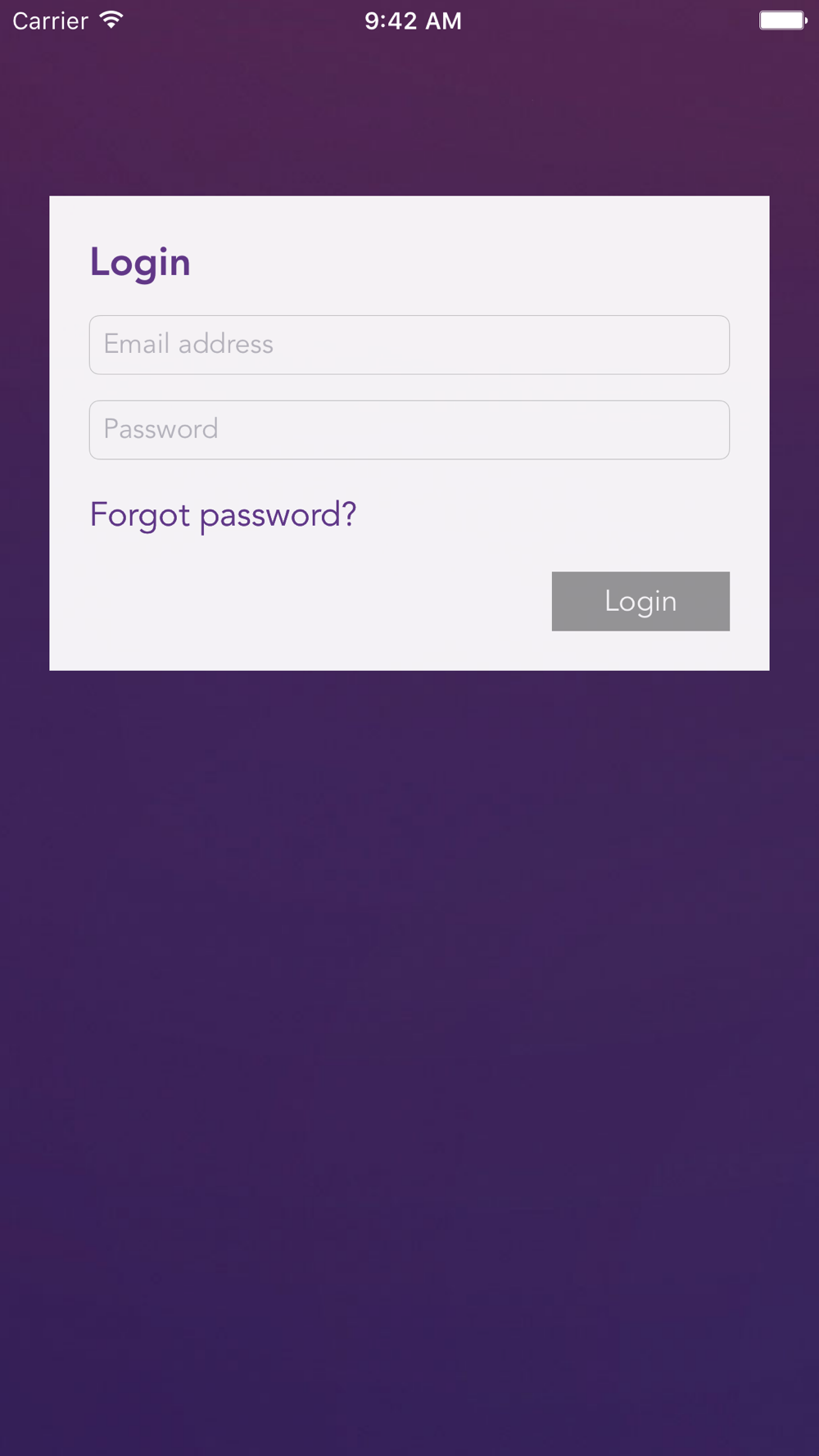Image resolution: width=819 pixels, height=1456 pixels.
Task: Submit with the gray Login button
Action: (640, 601)
